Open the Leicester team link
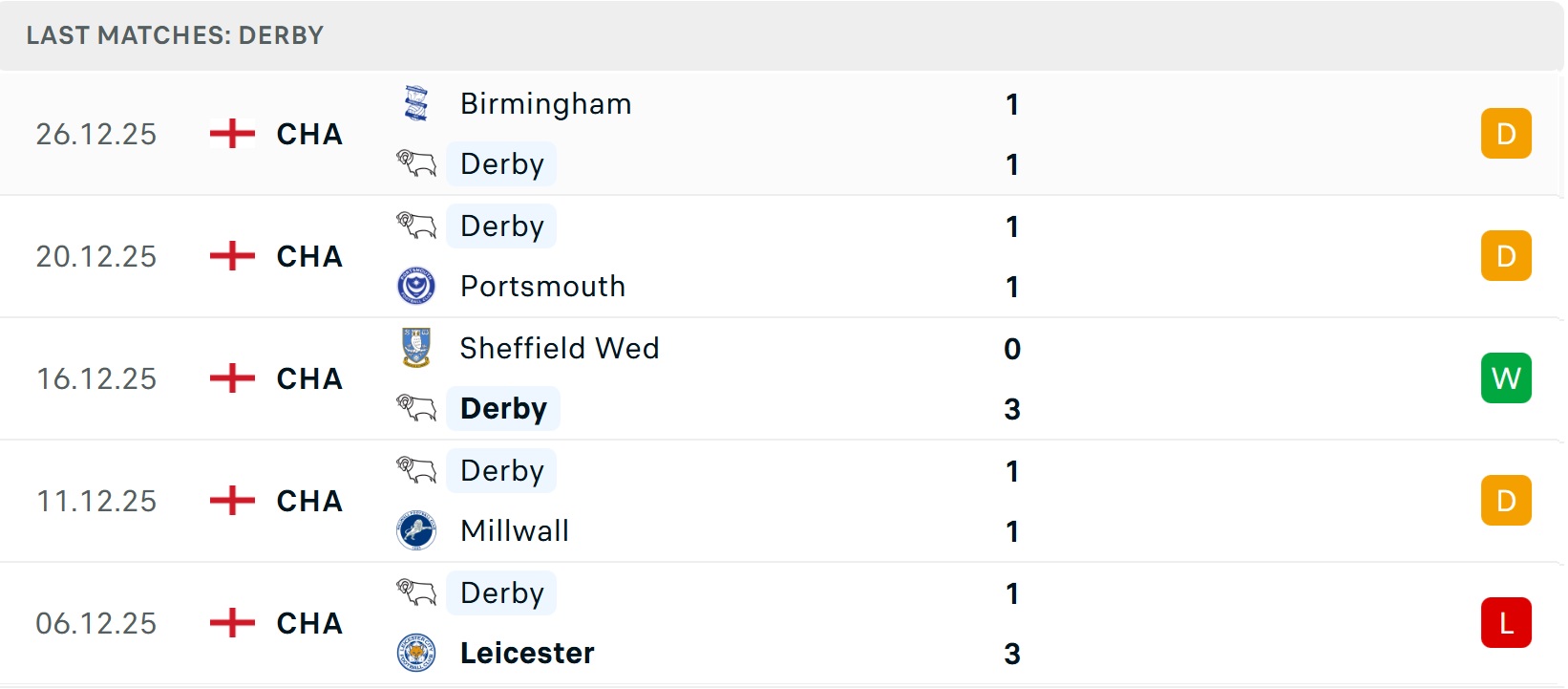This screenshot has height=689, width=1568. 527,653
